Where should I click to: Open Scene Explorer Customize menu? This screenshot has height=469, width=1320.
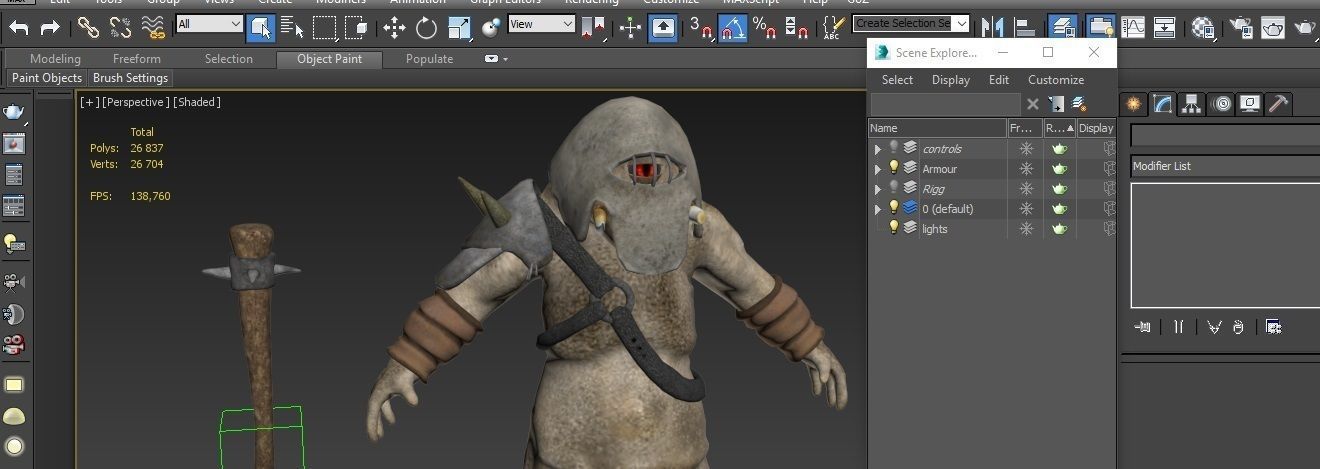[1056, 80]
